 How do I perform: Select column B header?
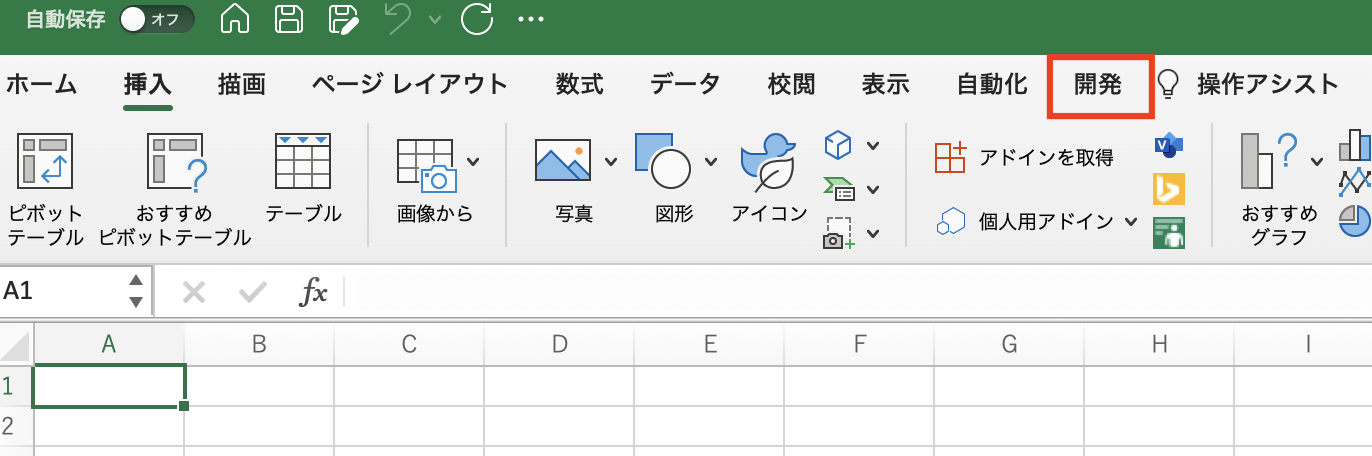coord(259,345)
